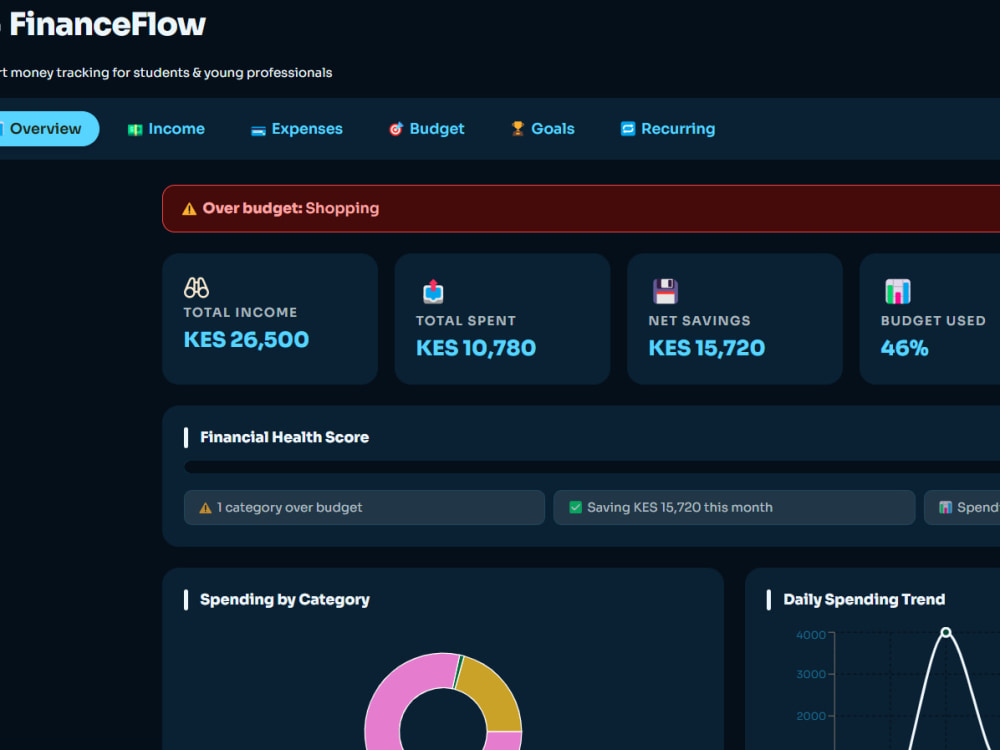Click the money icon beside Income
The width and height of the screenshot is (1000, 750).
pyautogui.click(x=135, y=129)
